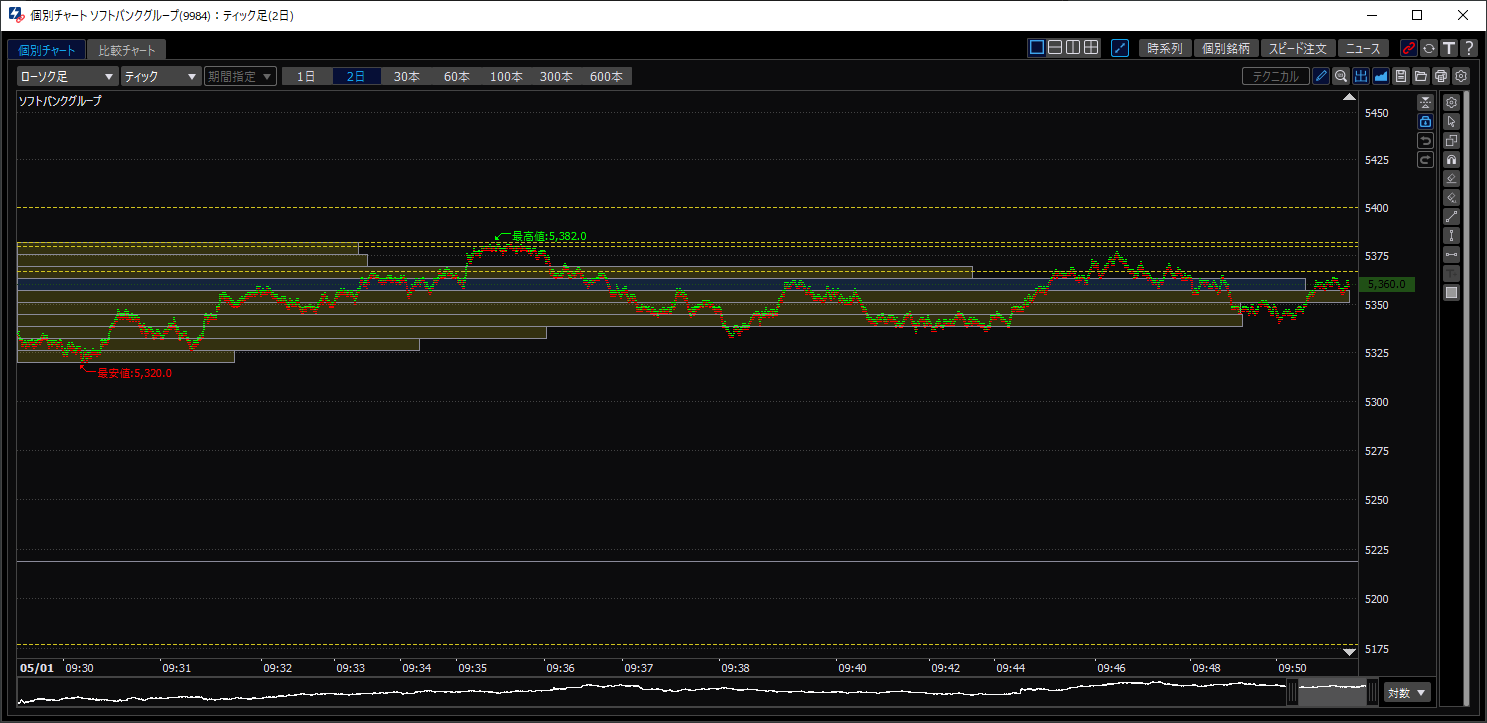Click the down triangle below the price axis

pos(1349,652)
